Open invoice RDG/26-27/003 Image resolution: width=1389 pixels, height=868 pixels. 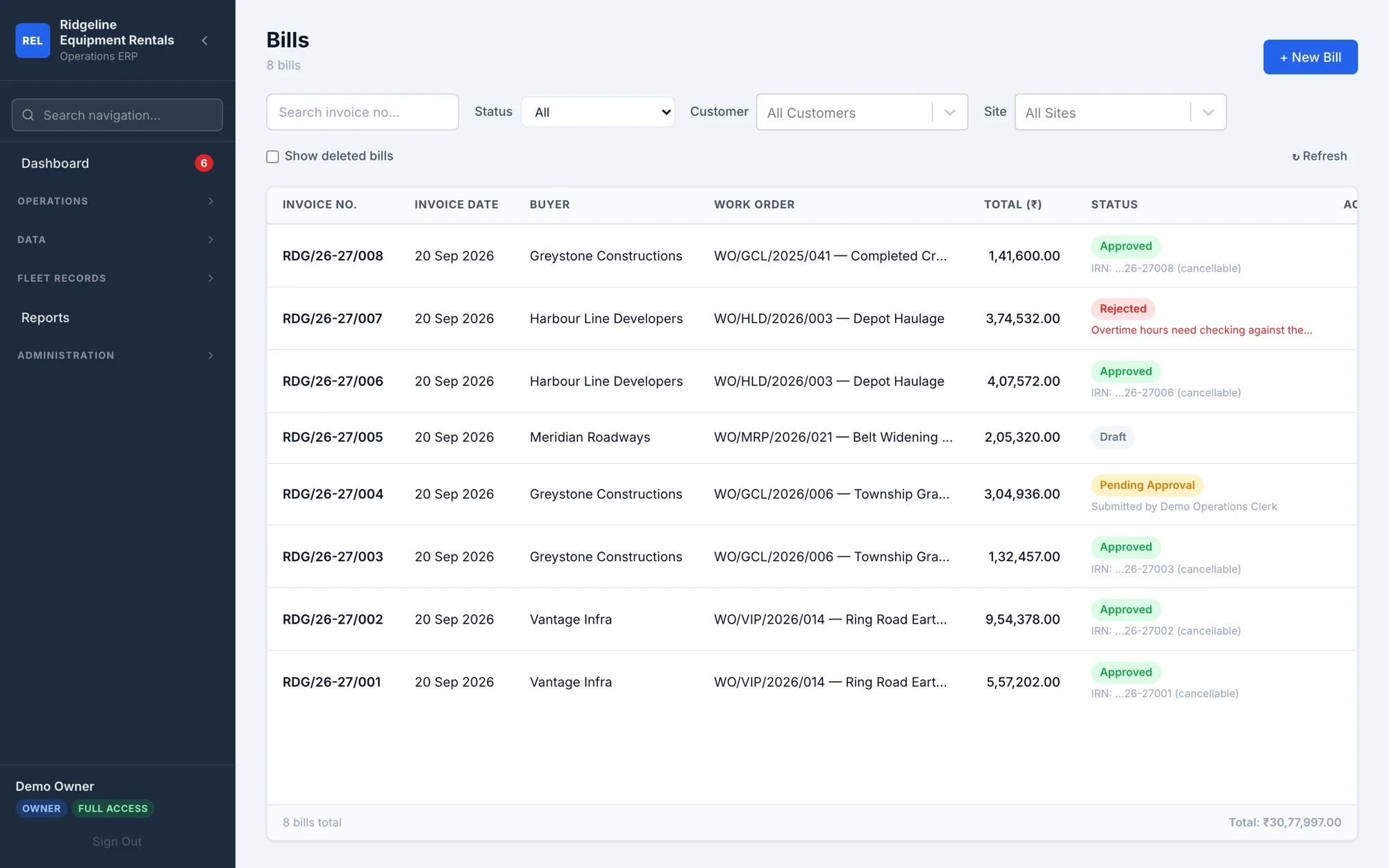point(333,556)
